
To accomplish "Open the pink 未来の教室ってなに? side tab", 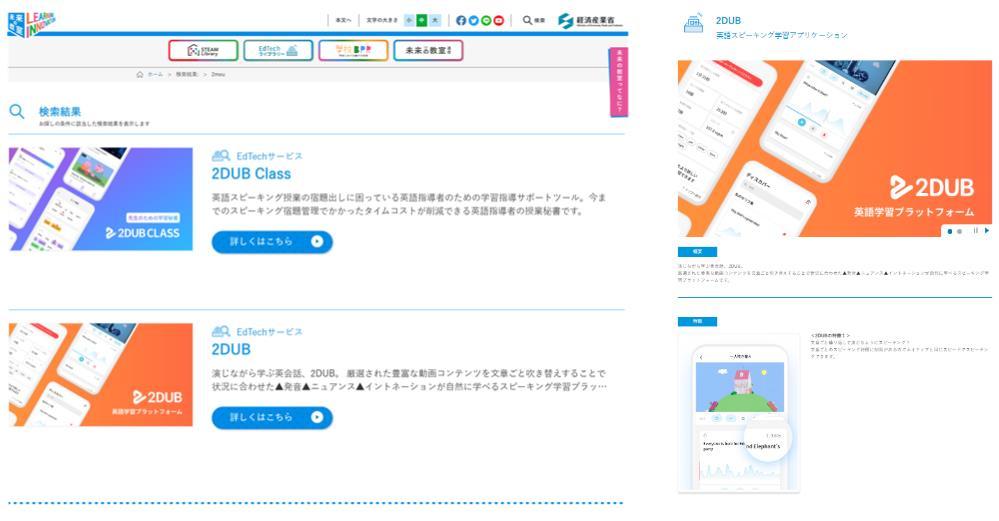I will pyautogui.click(x=619, y=82).
